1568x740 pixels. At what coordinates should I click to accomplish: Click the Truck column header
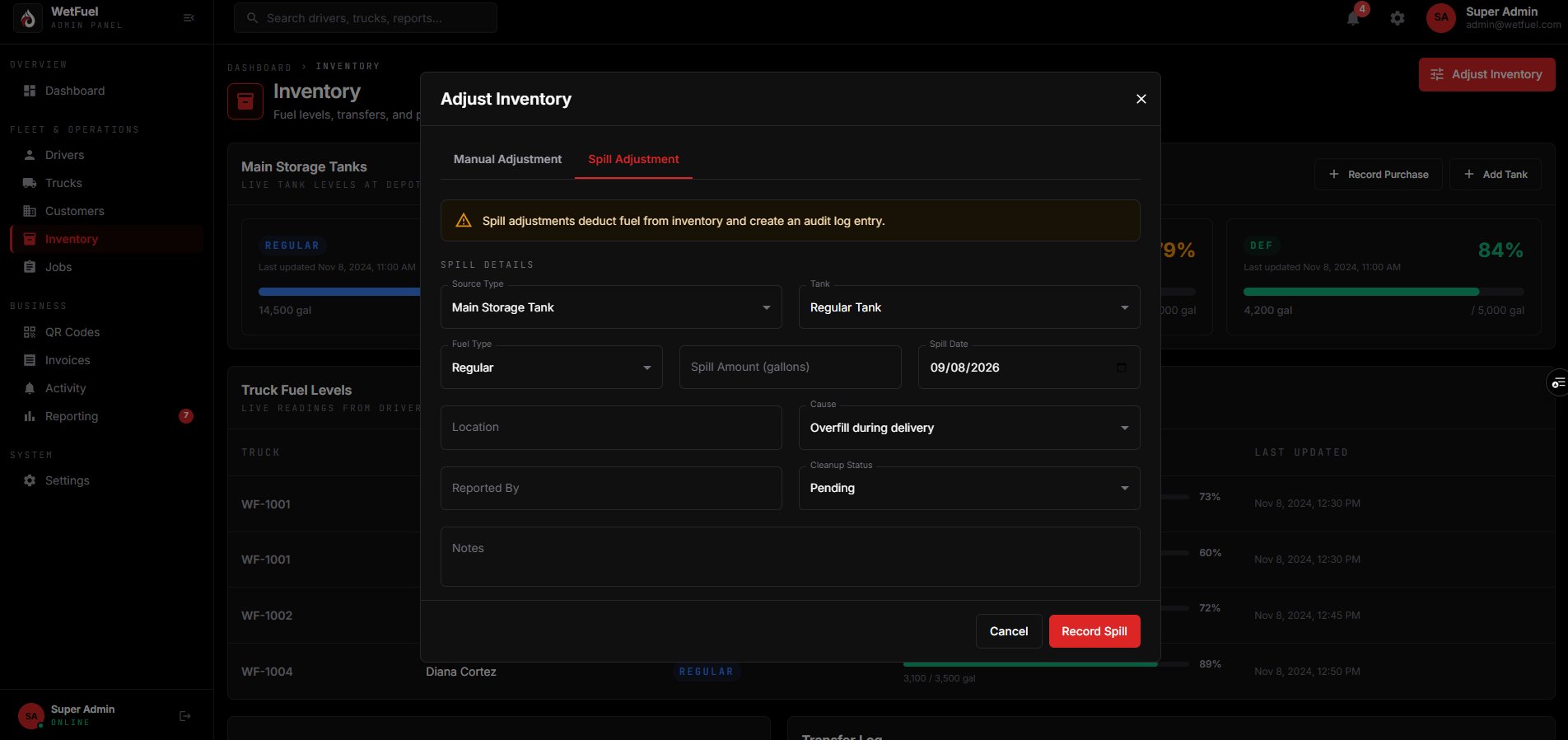point(261,452)
